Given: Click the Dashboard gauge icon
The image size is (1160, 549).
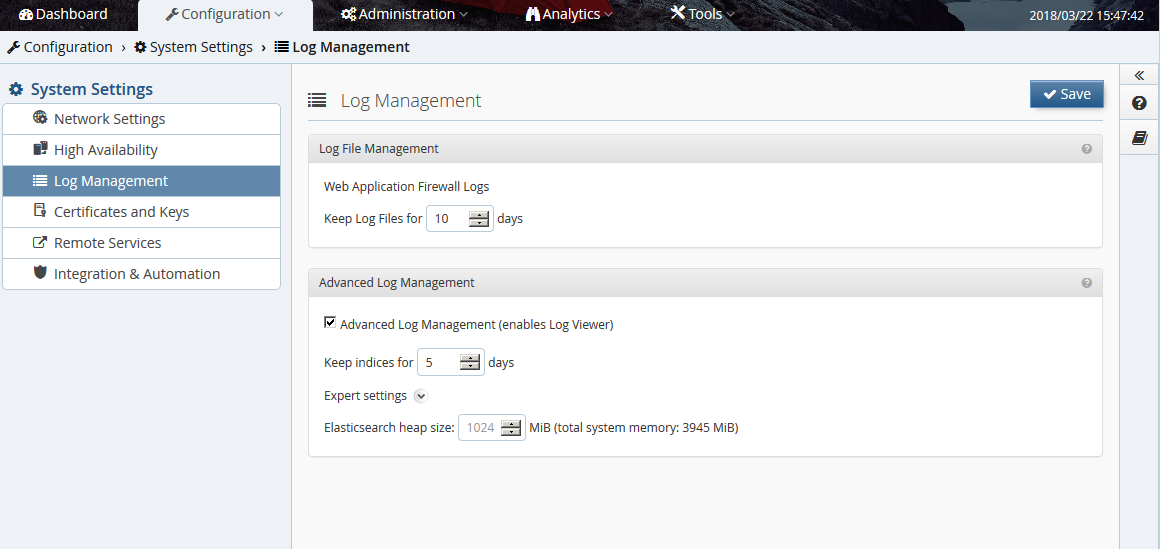Looking at the screenshot, I should (26, 14).
